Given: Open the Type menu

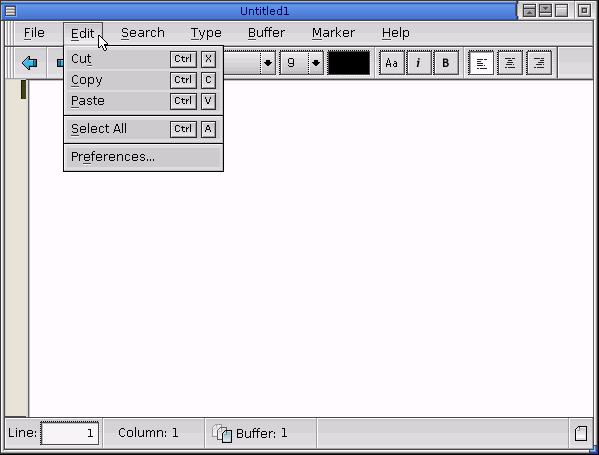Looking at the screenshot, I should (x=206, y=33).
